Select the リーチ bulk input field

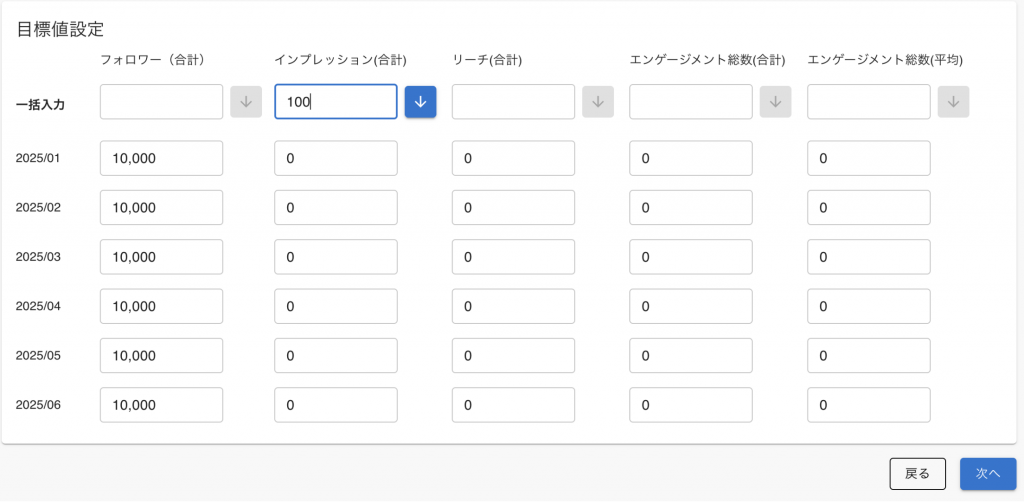point(513,102)
